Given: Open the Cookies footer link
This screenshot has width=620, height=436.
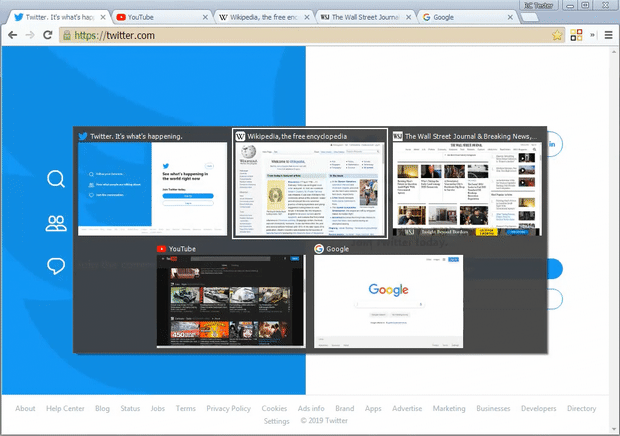Looking at the screenshot, I should [274, 408].
